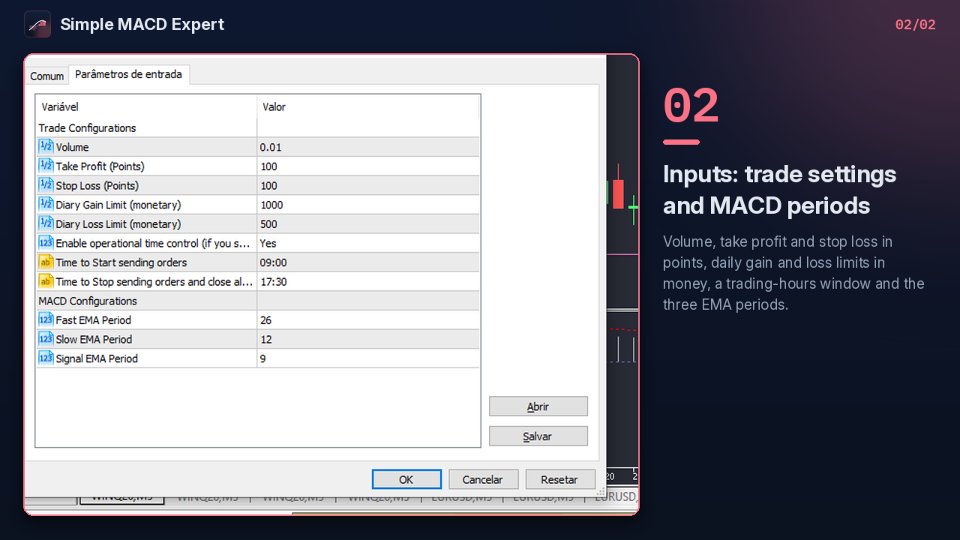Click the Stop Loss (Points) row icon
960x540 pixels.
[x=46, y=185]
